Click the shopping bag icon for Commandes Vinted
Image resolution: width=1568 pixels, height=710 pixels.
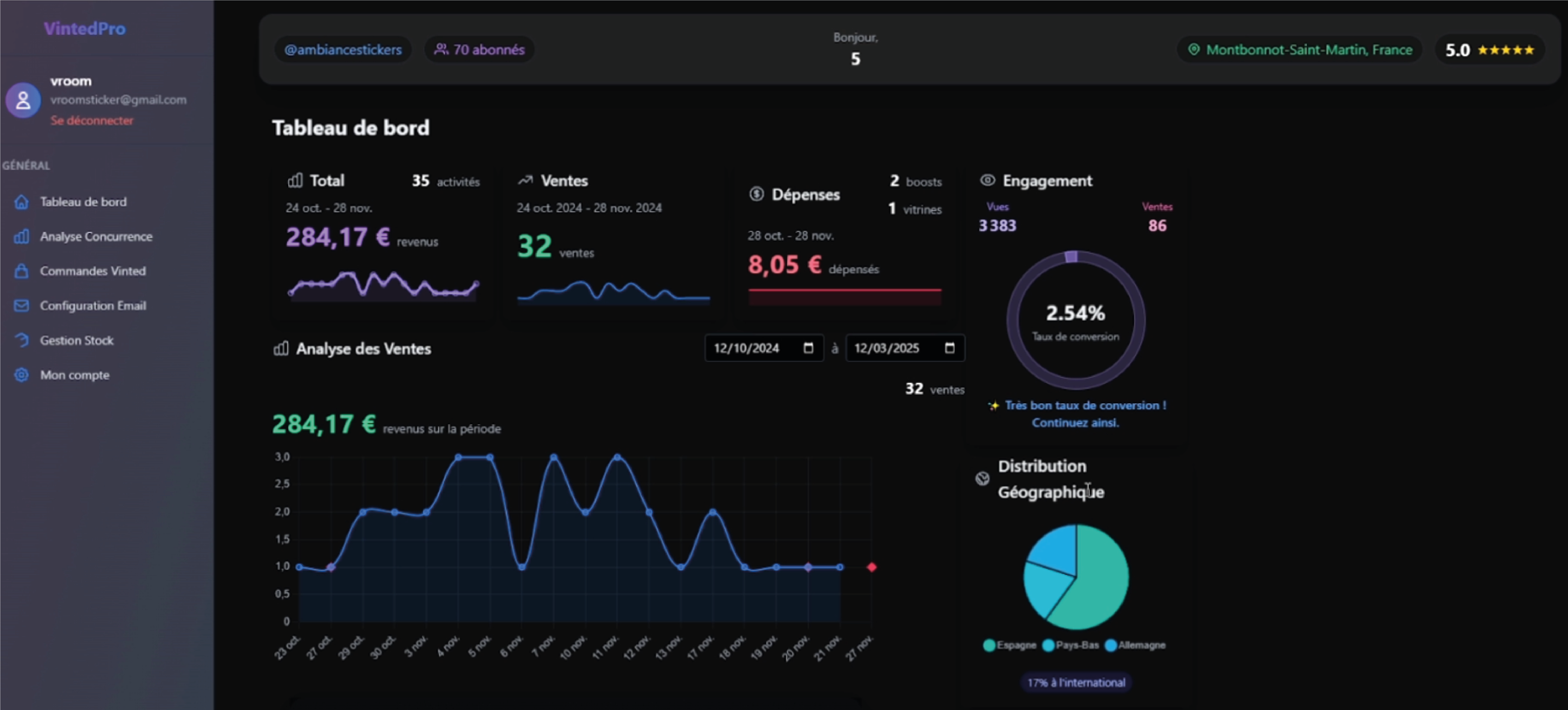coord(21,271)
